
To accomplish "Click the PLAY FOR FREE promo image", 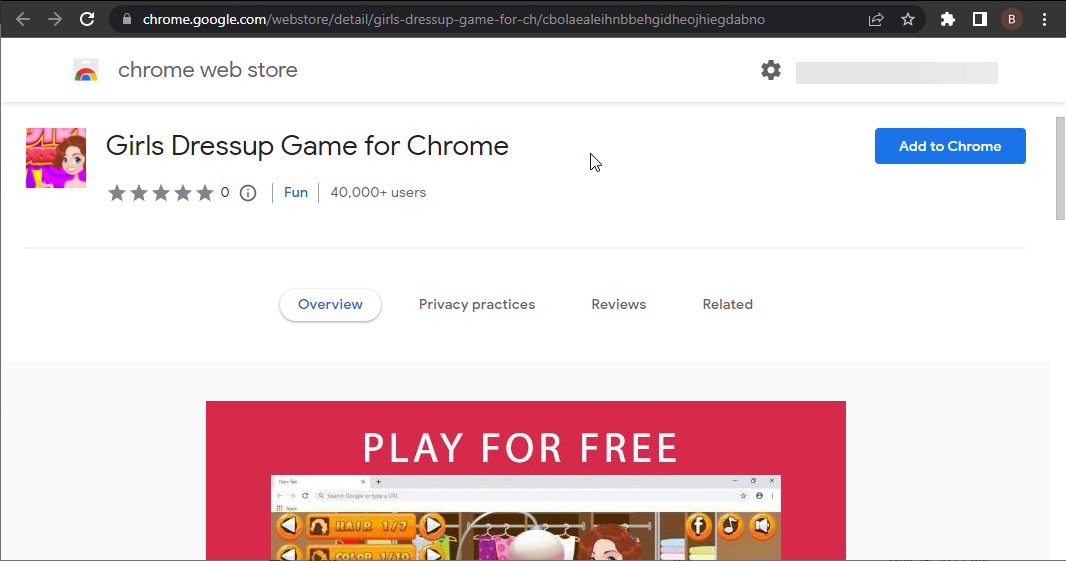I will pos(526,481).
